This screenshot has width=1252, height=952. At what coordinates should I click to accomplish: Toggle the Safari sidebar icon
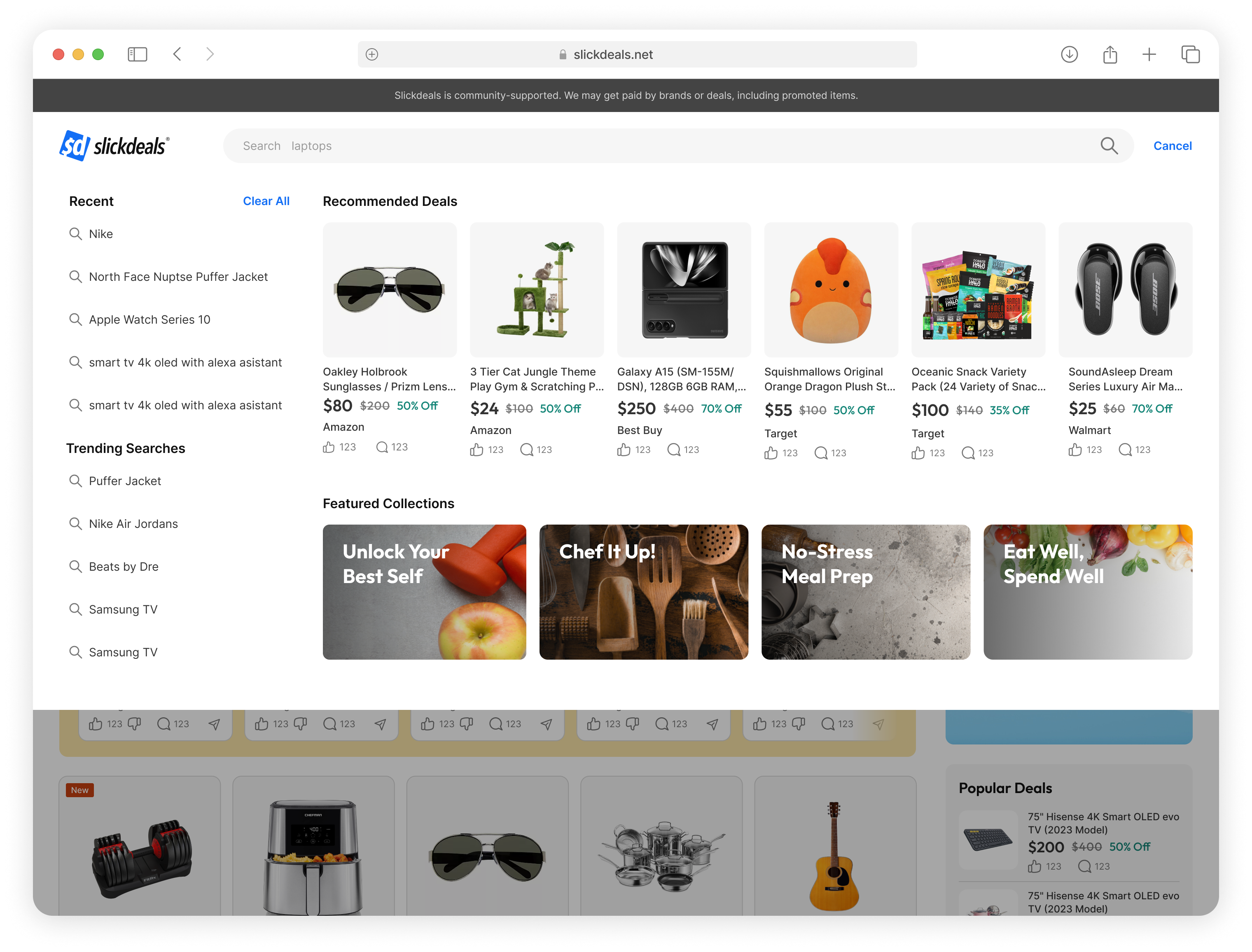coord(137,54)
